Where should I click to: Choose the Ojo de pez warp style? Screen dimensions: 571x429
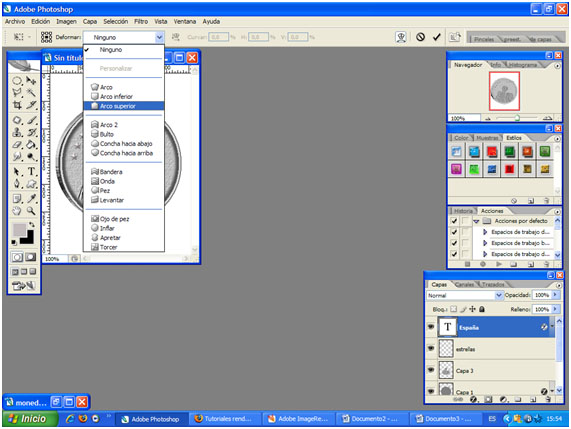coord(124,219)
